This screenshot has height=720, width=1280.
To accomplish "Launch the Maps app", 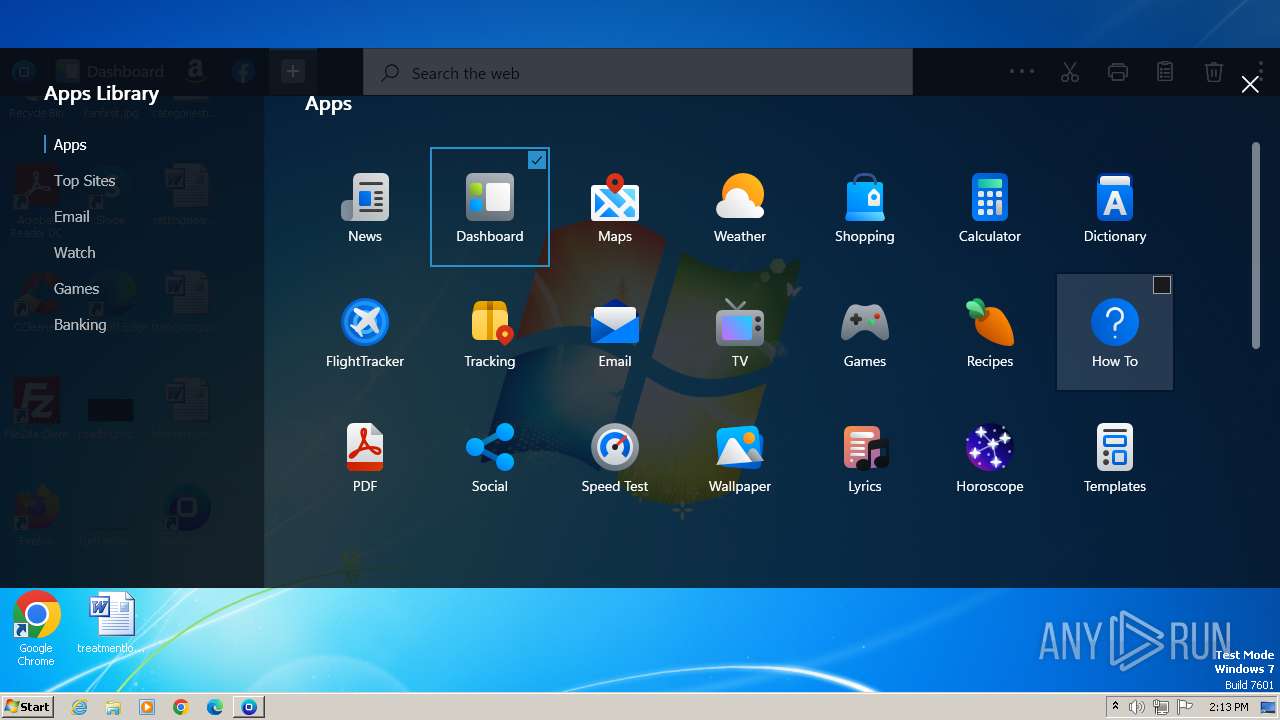I will pos(615,208).
